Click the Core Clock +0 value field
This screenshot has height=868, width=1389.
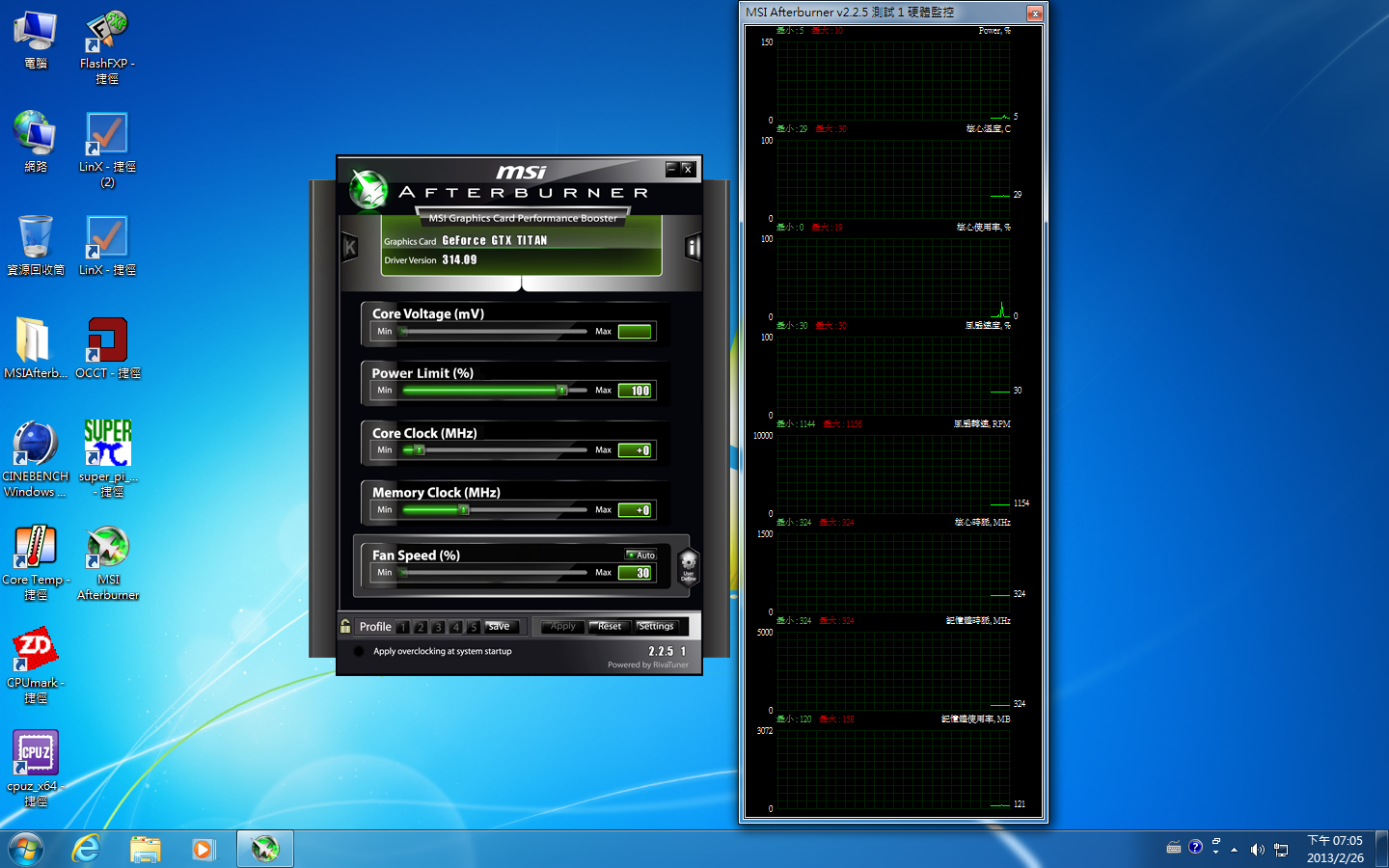(x=635, y=450)
